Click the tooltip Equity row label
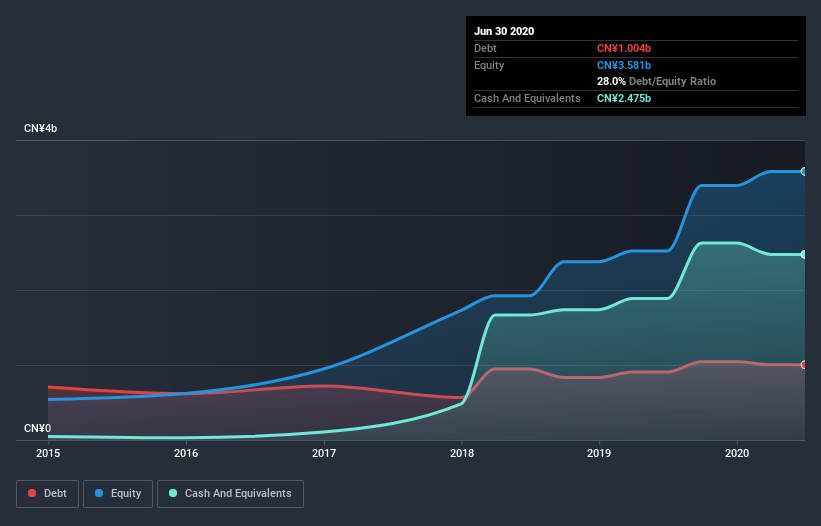 click(x=489, y=65)
